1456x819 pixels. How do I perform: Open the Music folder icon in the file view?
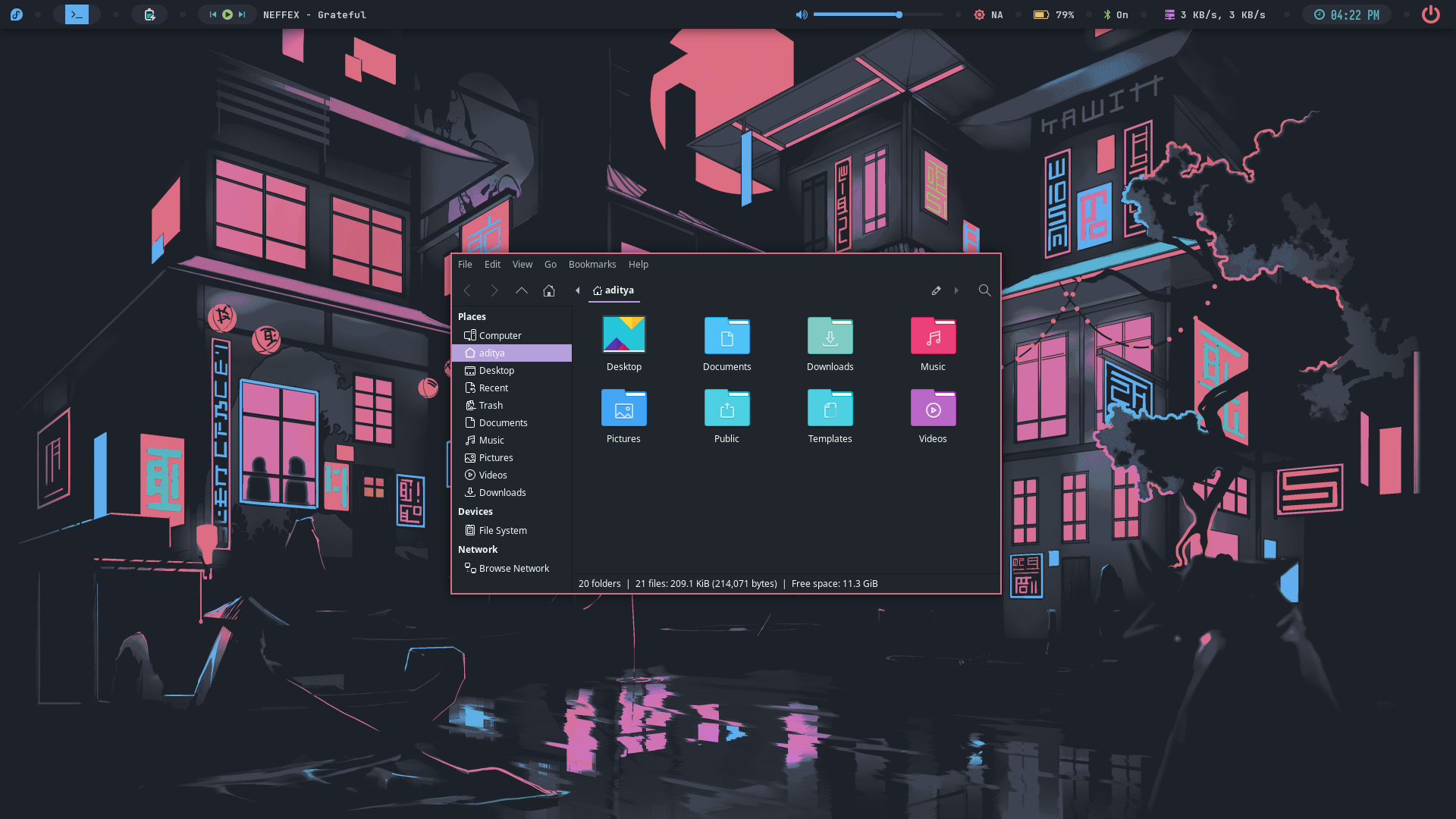click(x=934, y=335)
